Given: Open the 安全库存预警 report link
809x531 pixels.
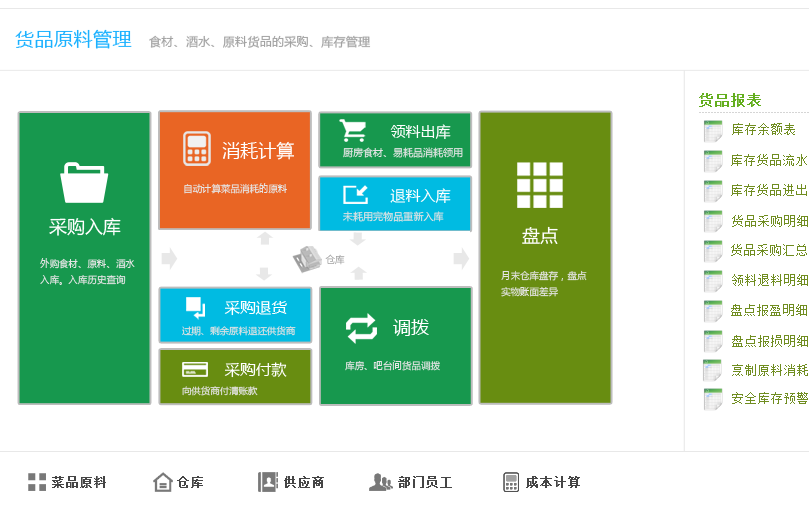Looking at the screenshot, I should pos(769,398).
